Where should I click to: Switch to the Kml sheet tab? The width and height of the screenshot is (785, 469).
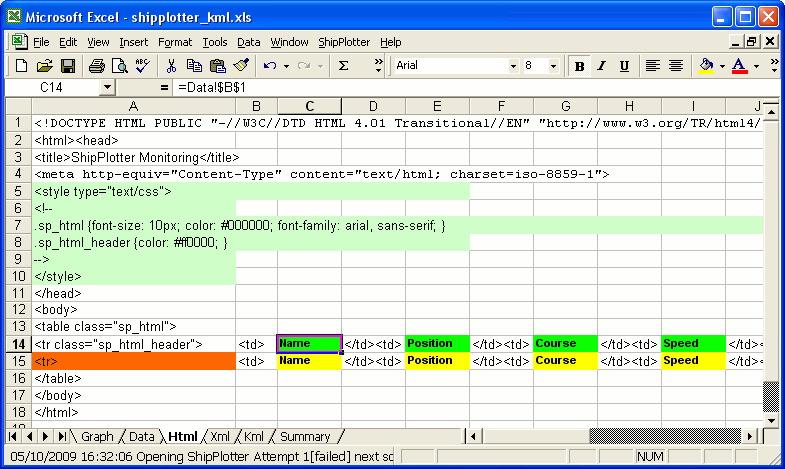(254, 436)
